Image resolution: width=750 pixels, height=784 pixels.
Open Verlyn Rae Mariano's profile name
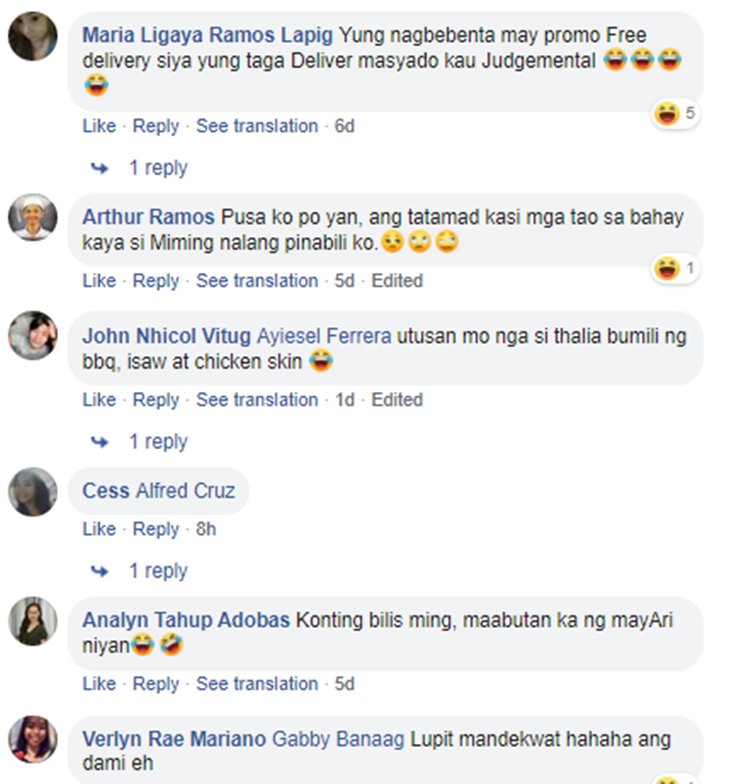tap(174, 739)
